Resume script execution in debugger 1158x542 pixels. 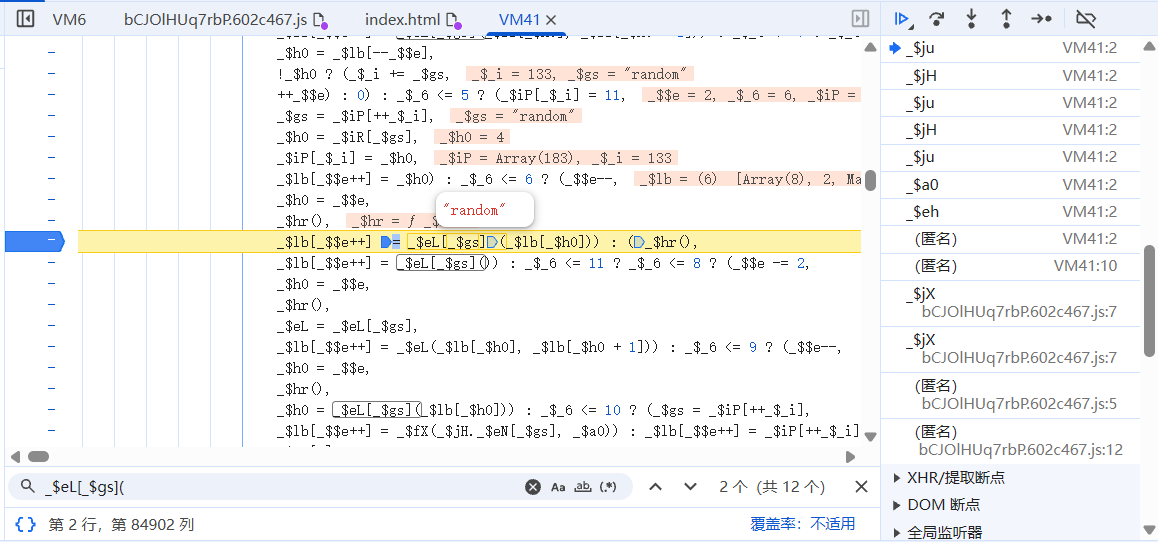[902, 19]
